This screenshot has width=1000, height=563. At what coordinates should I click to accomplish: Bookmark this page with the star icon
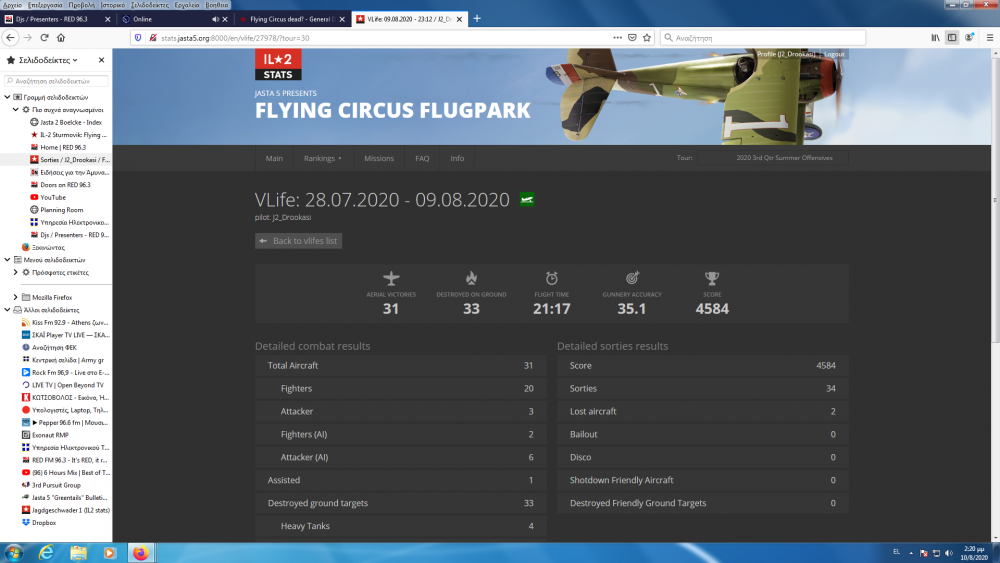click(645, 37)
